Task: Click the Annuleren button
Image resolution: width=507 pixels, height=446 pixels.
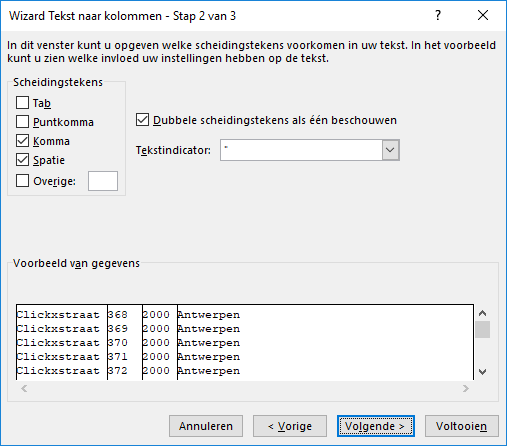Action: (x=206, y=426)
